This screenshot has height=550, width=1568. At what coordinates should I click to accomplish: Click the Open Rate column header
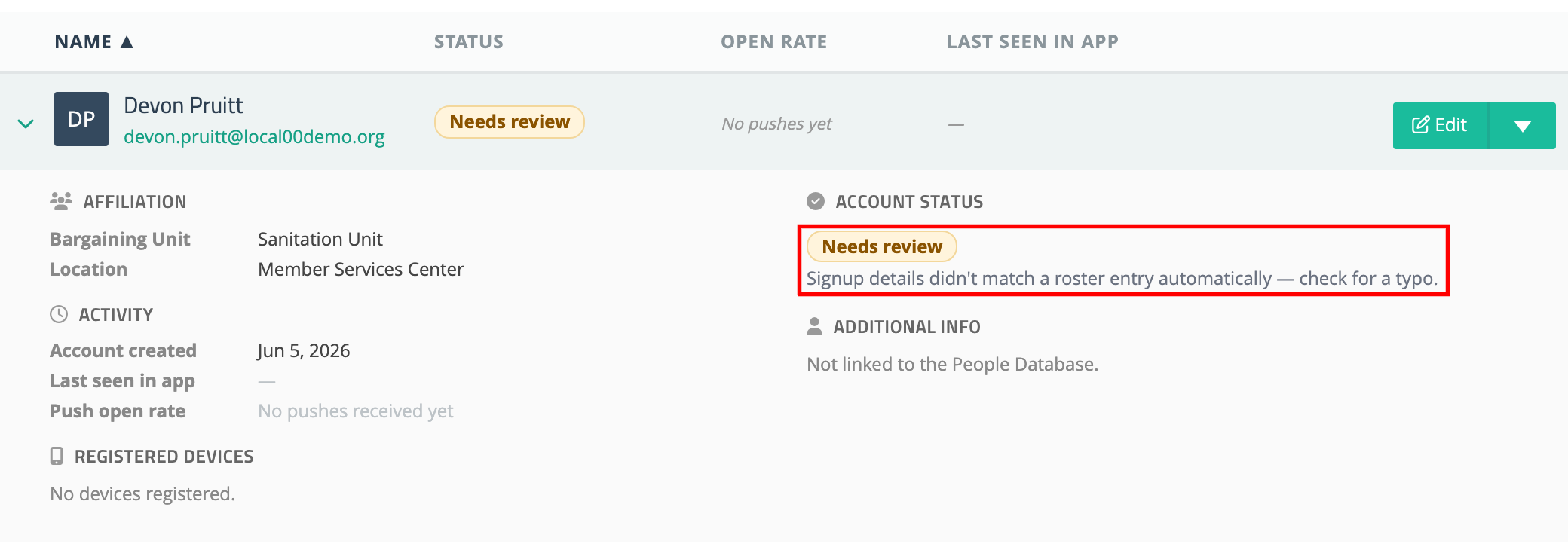(774, 42)
